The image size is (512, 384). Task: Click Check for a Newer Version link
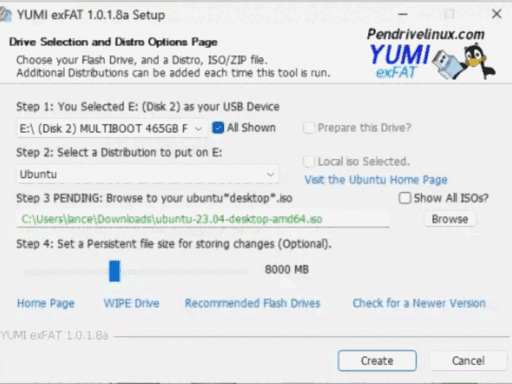pos(419,303)
